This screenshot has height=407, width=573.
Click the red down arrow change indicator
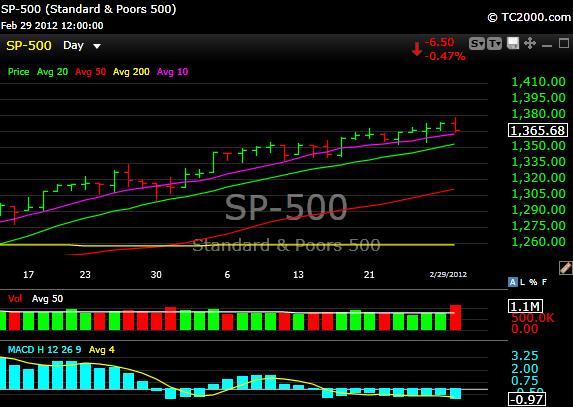tap(417, 49)
